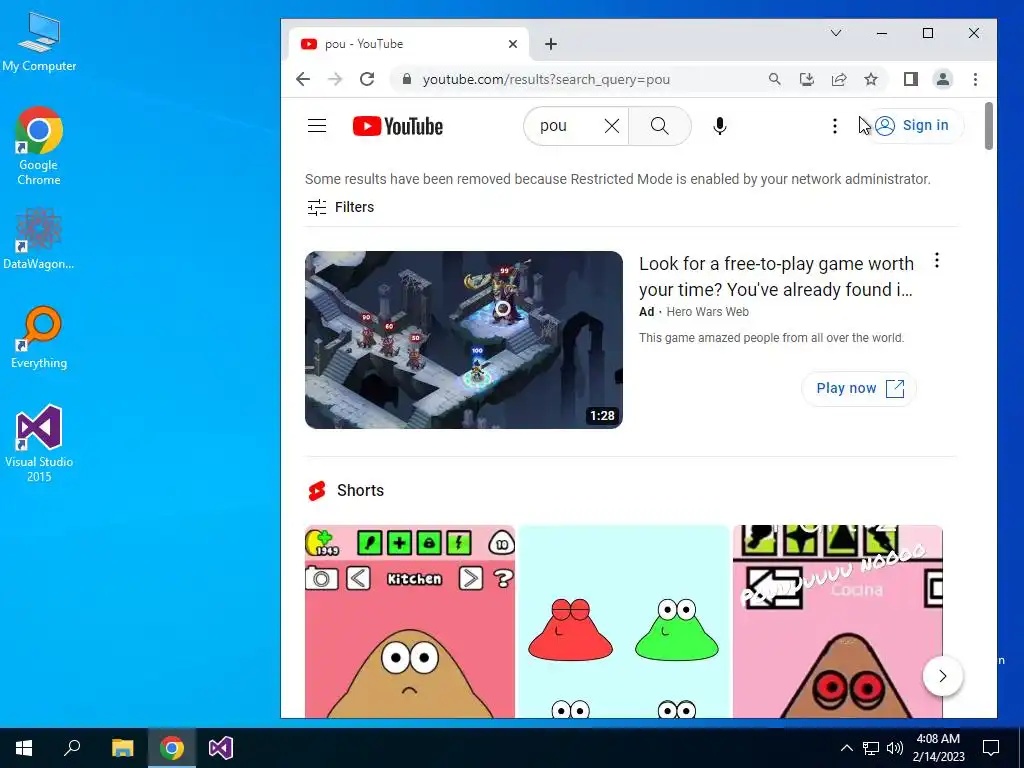Select Everything desktop shortcut
1024x768 pixels.
coord(39,338)
